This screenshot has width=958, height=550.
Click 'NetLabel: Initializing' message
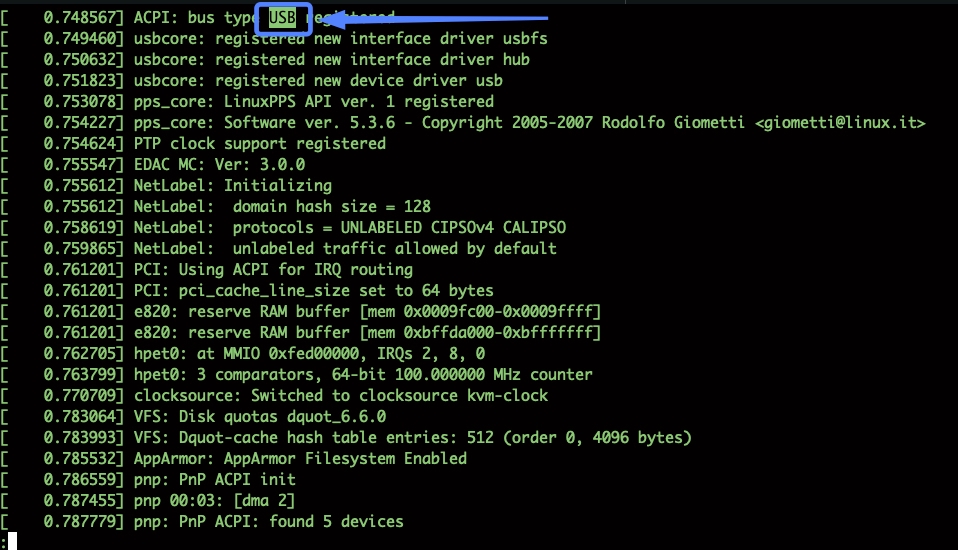232,185
